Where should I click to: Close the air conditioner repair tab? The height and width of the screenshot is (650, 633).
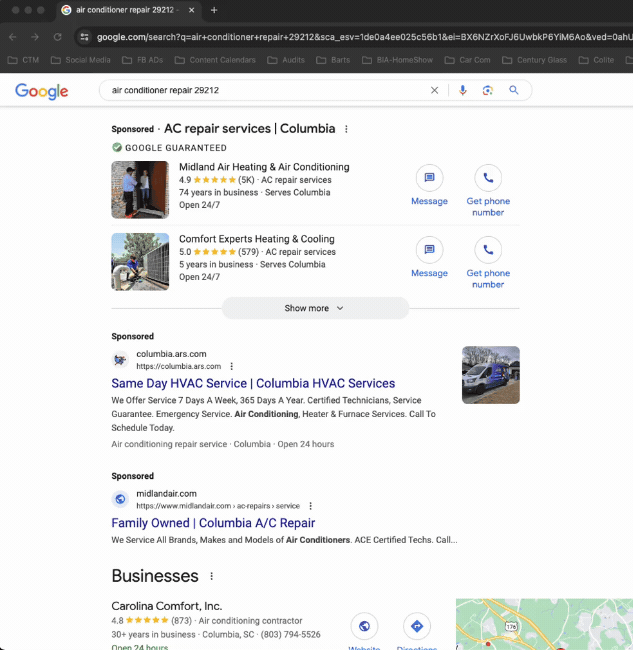192,10
